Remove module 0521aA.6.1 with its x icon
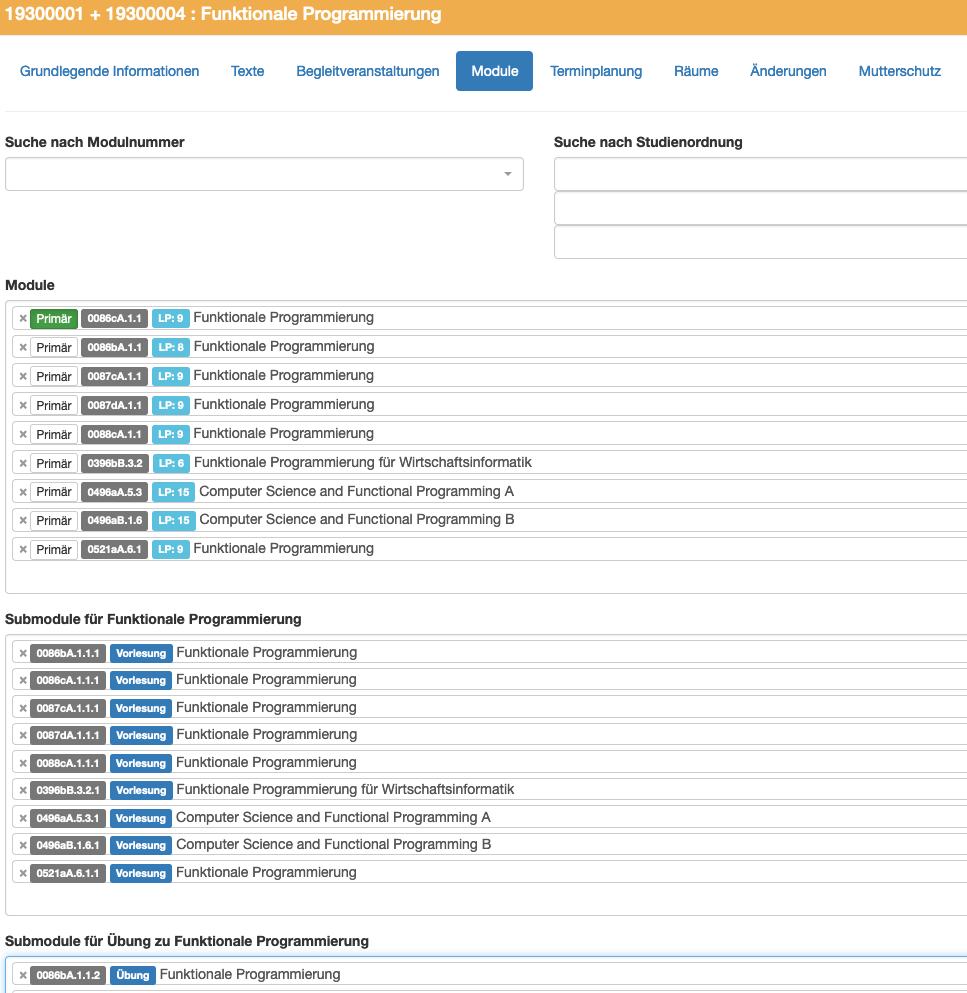This screenshot has width=967, height=993. pyautogui.click(x=23, y=550)
